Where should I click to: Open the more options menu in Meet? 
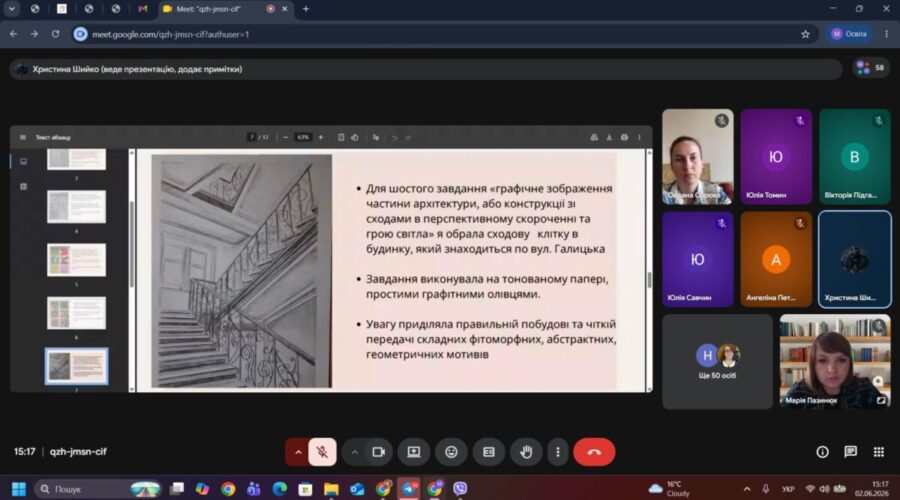pyautogui.click(x=557, y=452)
